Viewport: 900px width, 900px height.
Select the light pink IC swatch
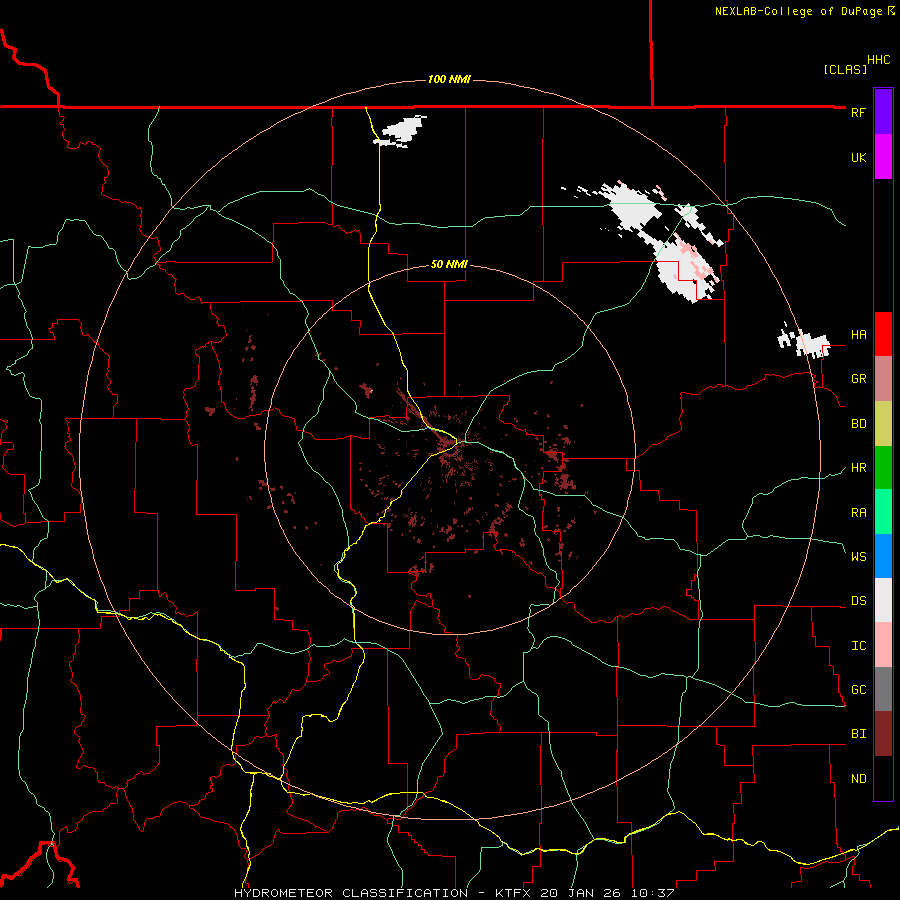tap(883, 645)
